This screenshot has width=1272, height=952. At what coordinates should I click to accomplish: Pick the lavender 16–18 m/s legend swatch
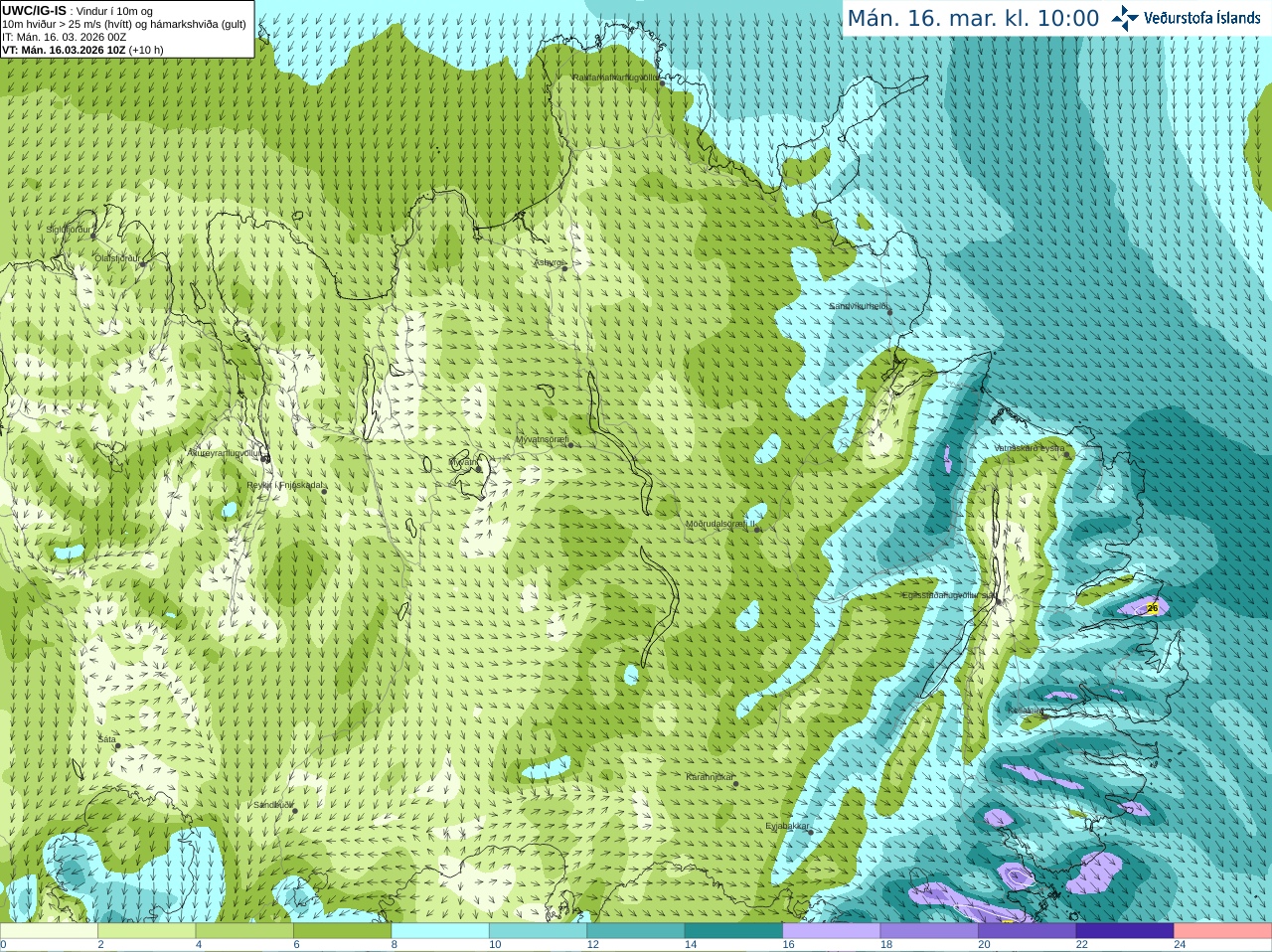click(832, 931)
